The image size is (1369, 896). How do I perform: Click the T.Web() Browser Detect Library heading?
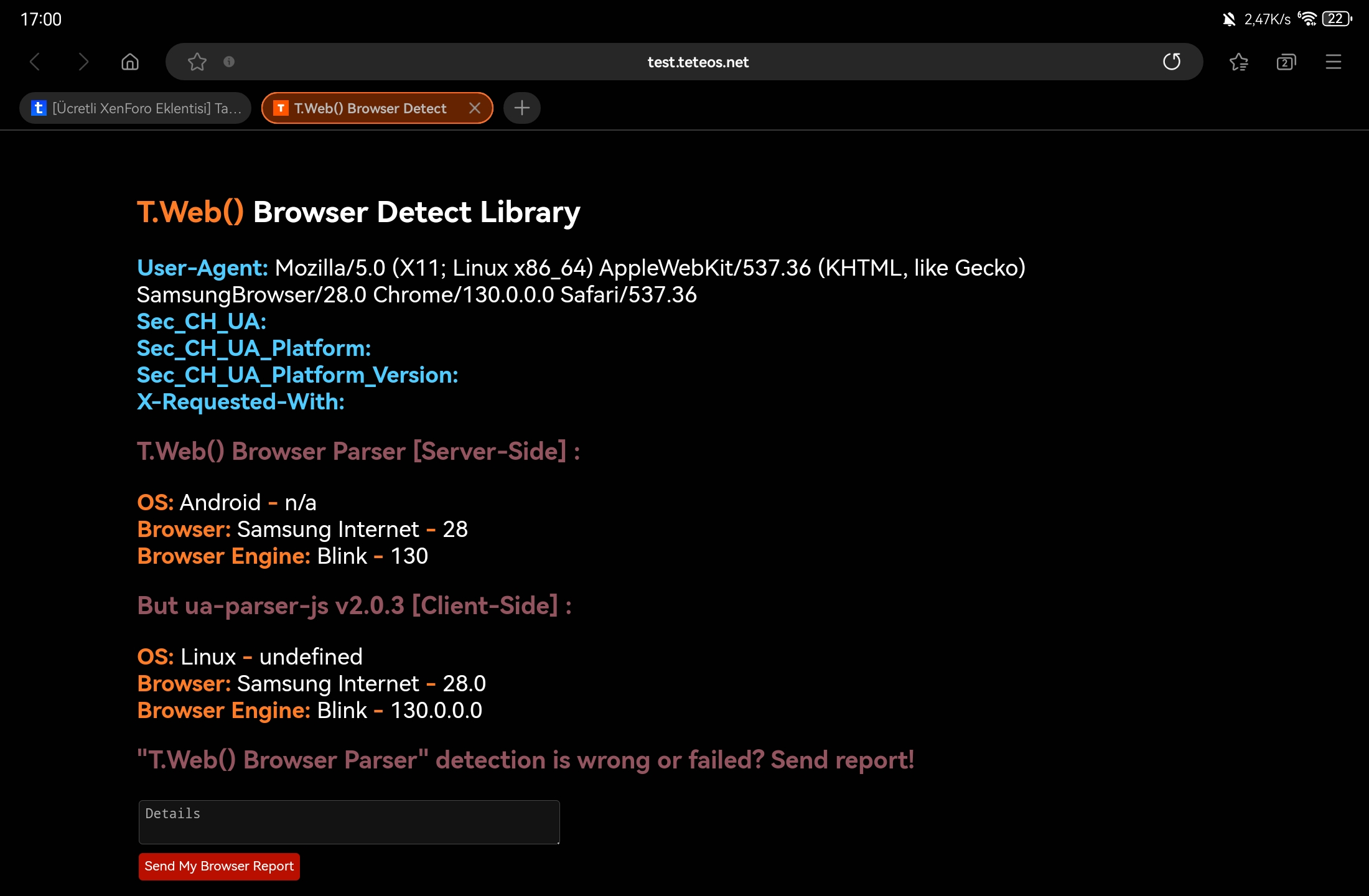358,212
